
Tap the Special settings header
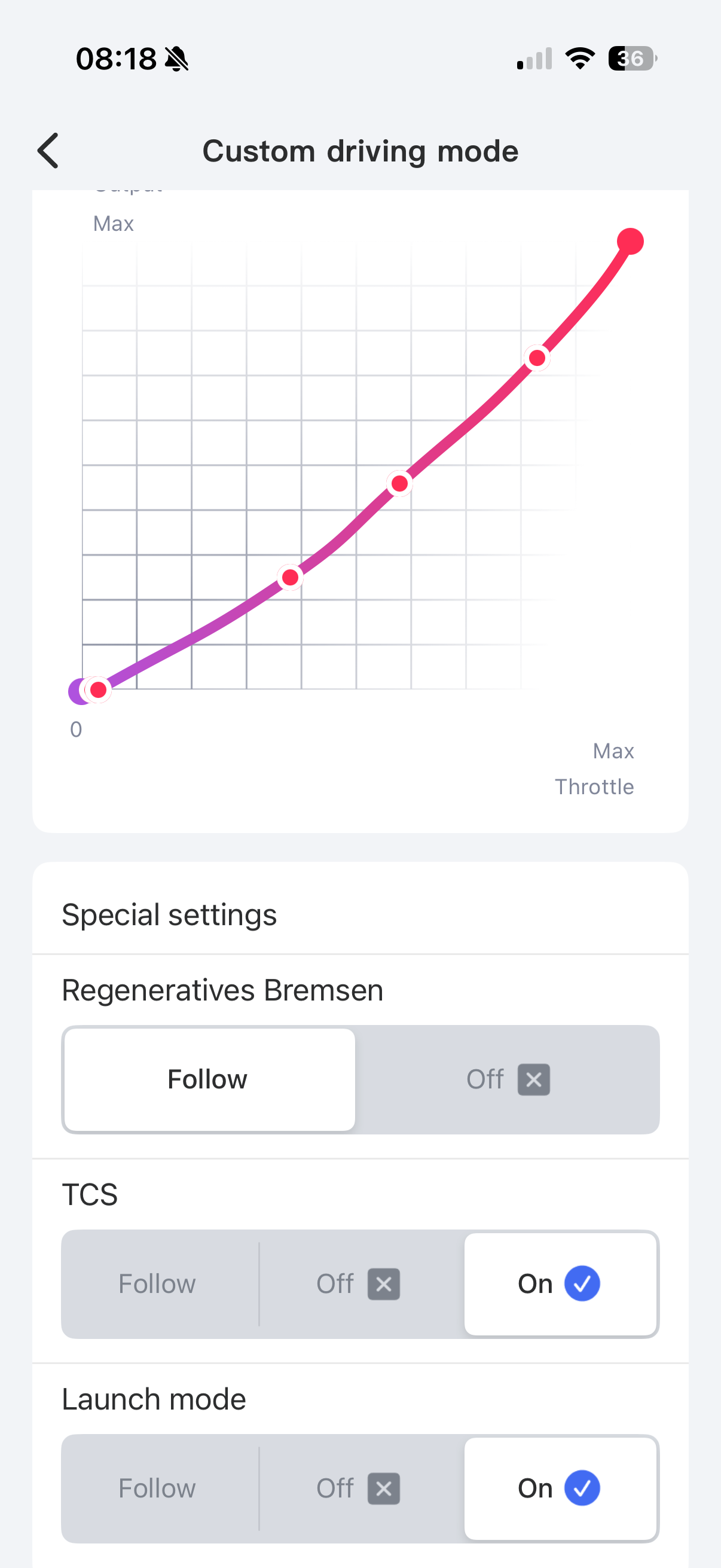coord(169,914)
